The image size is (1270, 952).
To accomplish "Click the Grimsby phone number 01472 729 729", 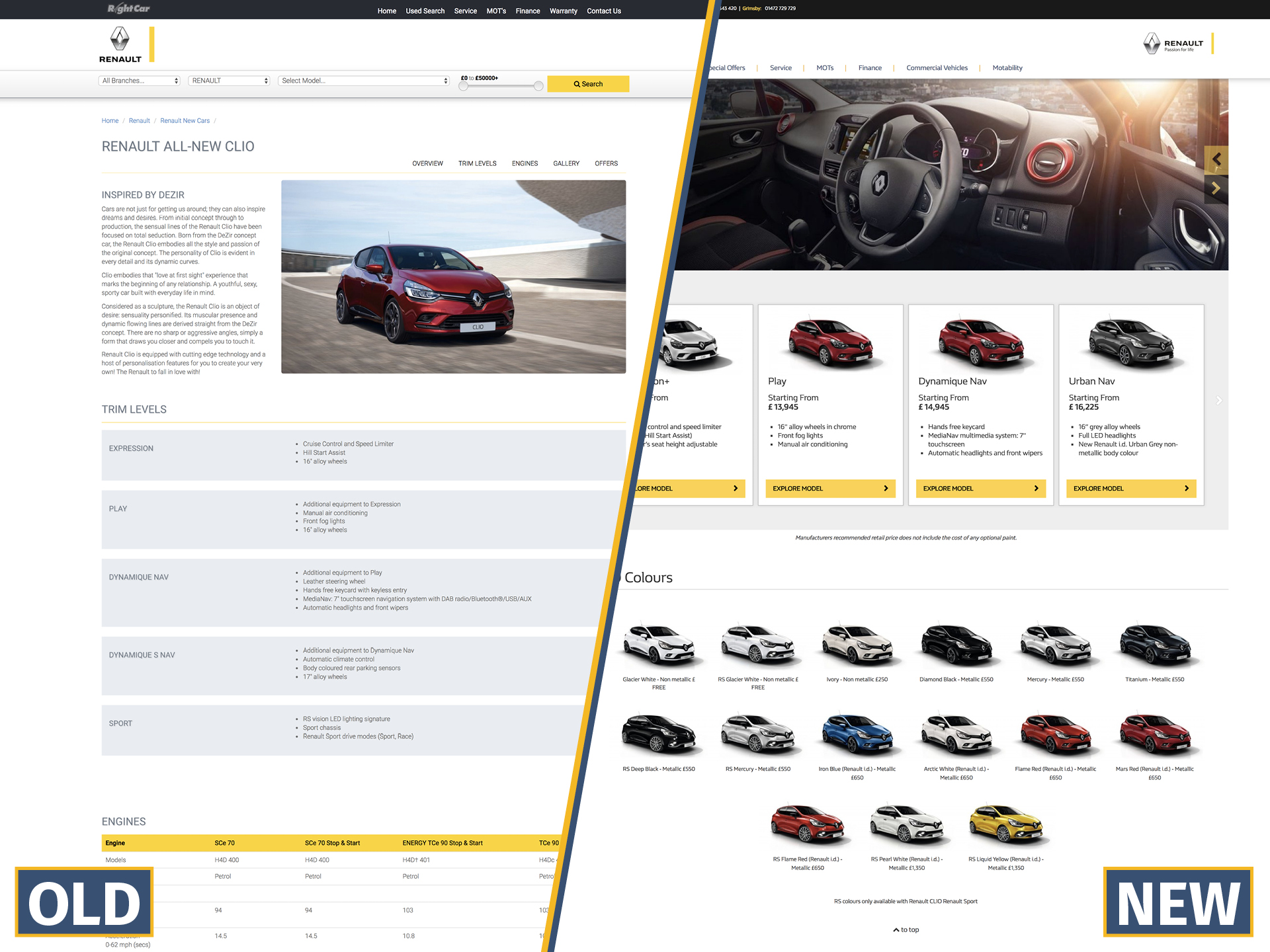I will tap(780, 9).
